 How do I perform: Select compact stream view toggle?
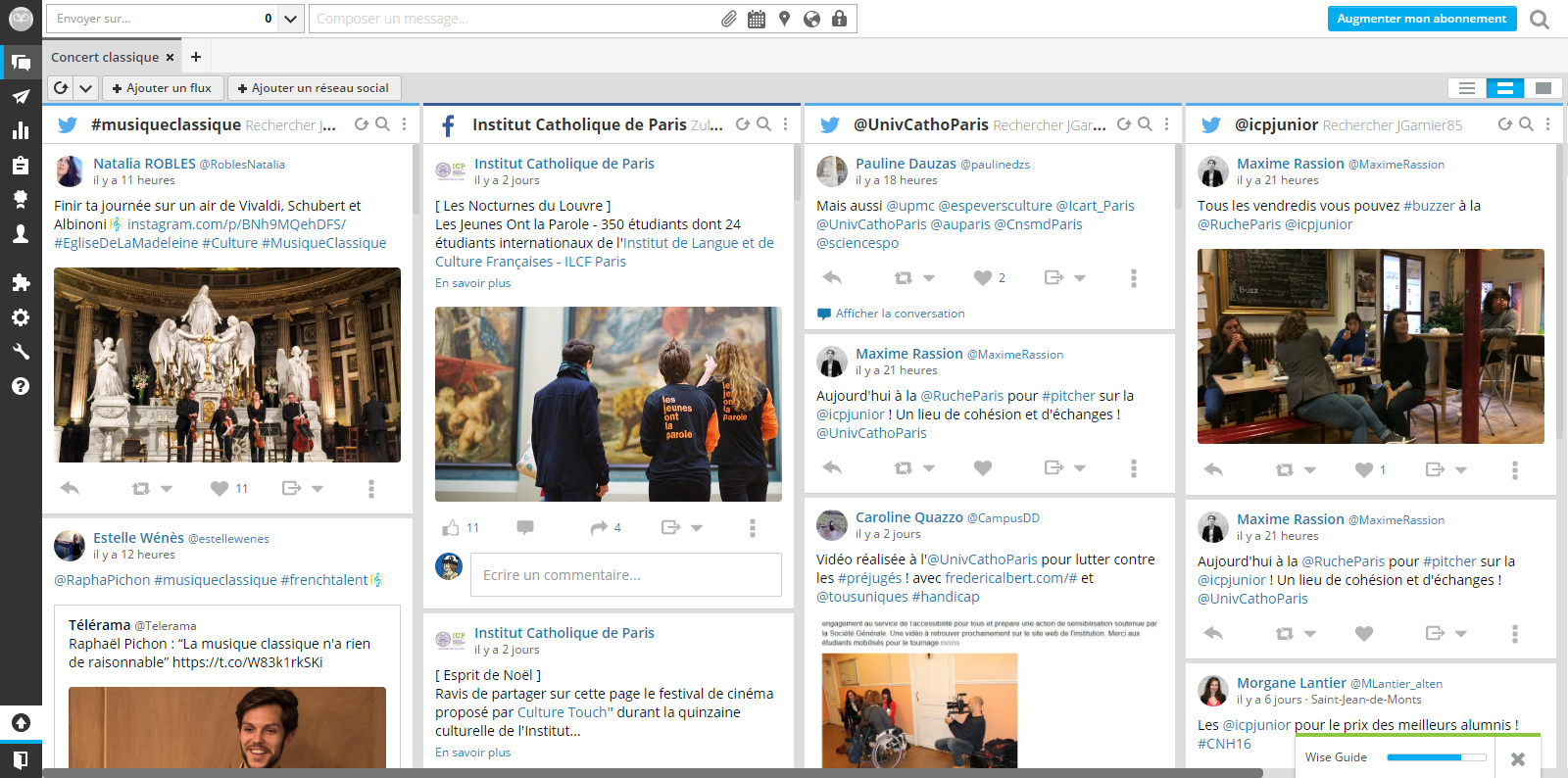(x=1467, y=88)
